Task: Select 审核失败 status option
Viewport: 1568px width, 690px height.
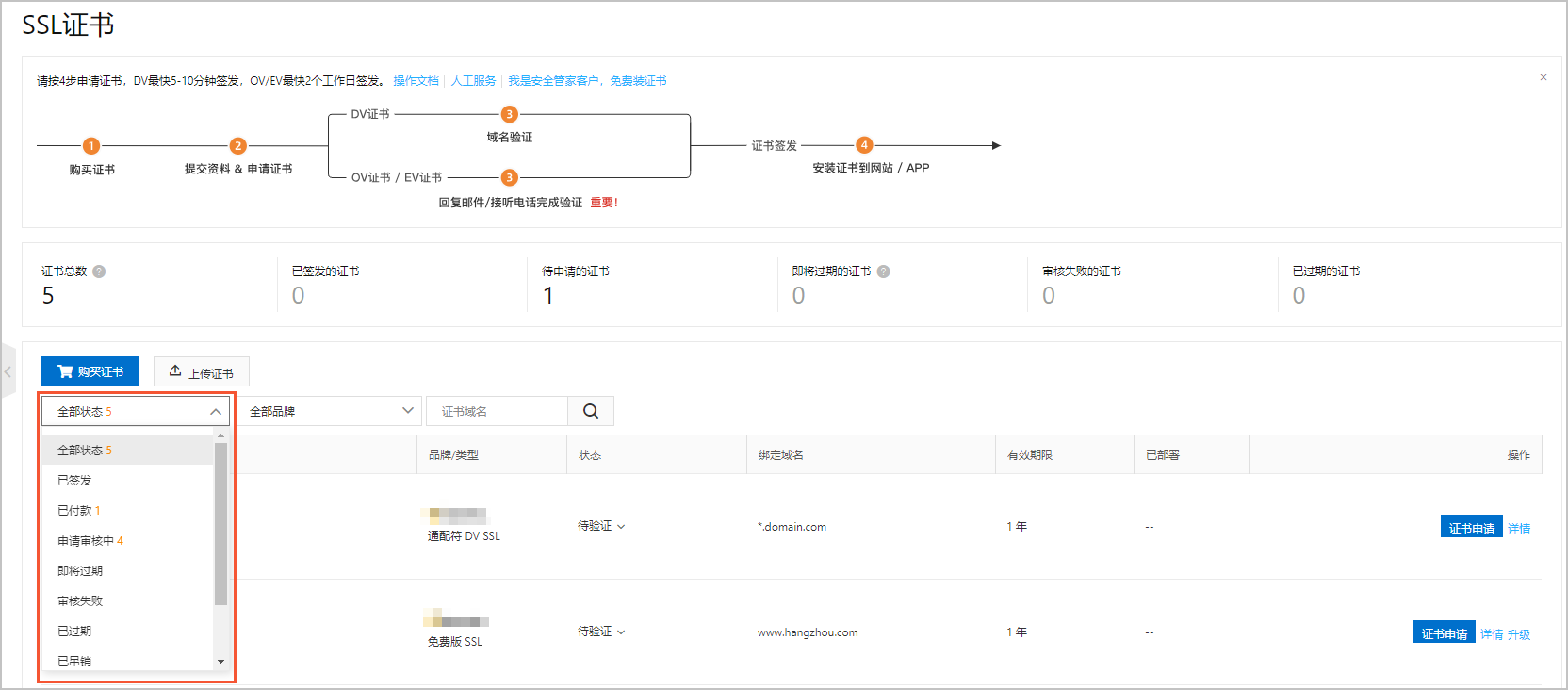Action: (x=128, y=601)
